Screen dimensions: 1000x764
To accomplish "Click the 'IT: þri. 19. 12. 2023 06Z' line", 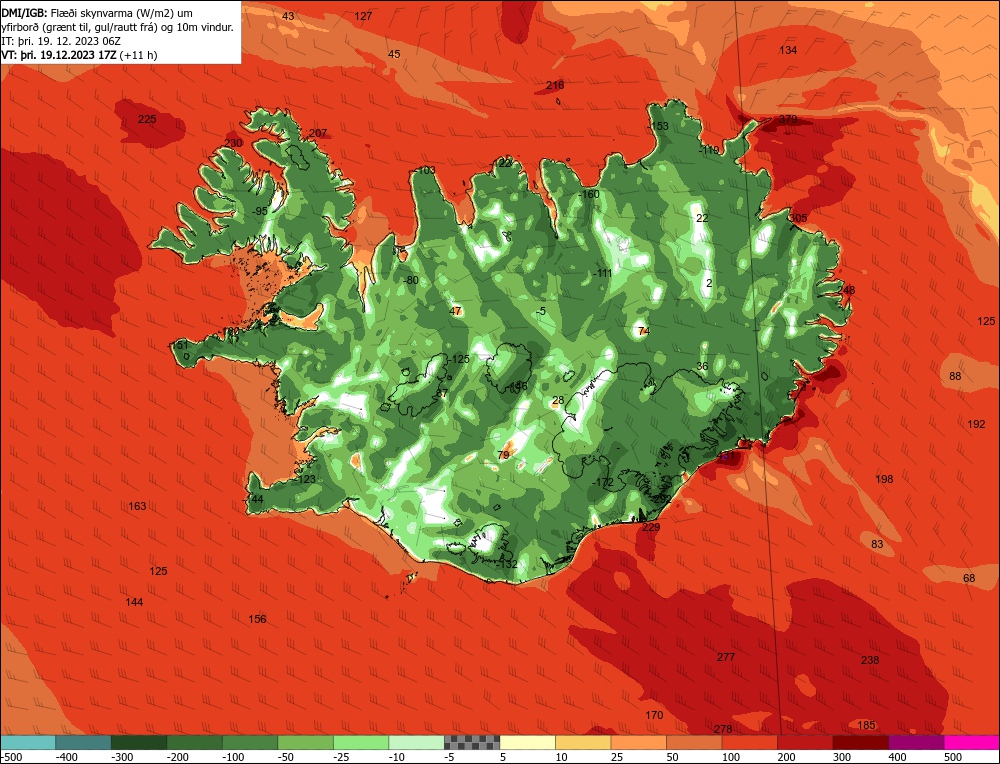I will 61,41.
